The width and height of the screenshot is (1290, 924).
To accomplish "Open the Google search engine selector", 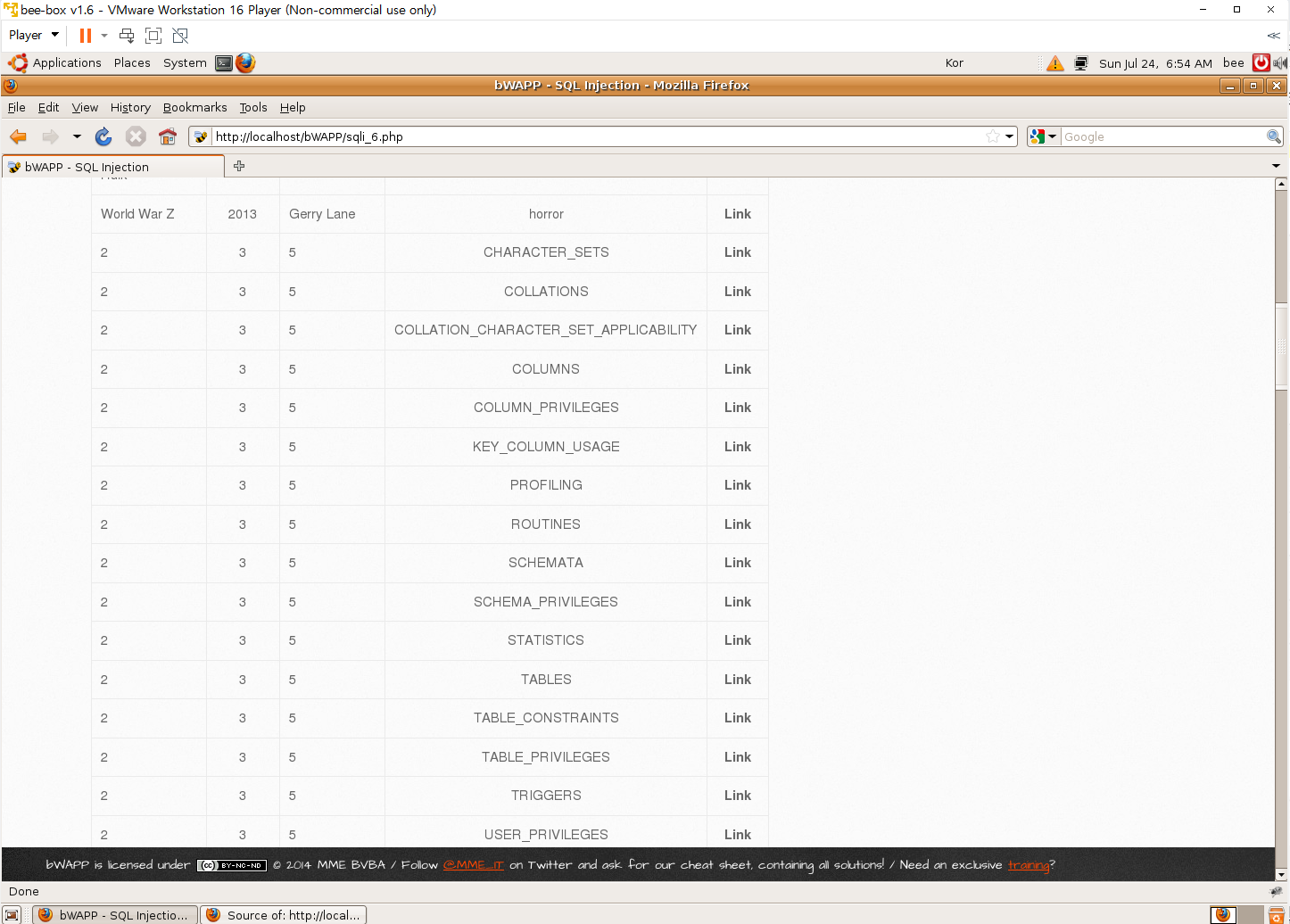I will 1042,136.
